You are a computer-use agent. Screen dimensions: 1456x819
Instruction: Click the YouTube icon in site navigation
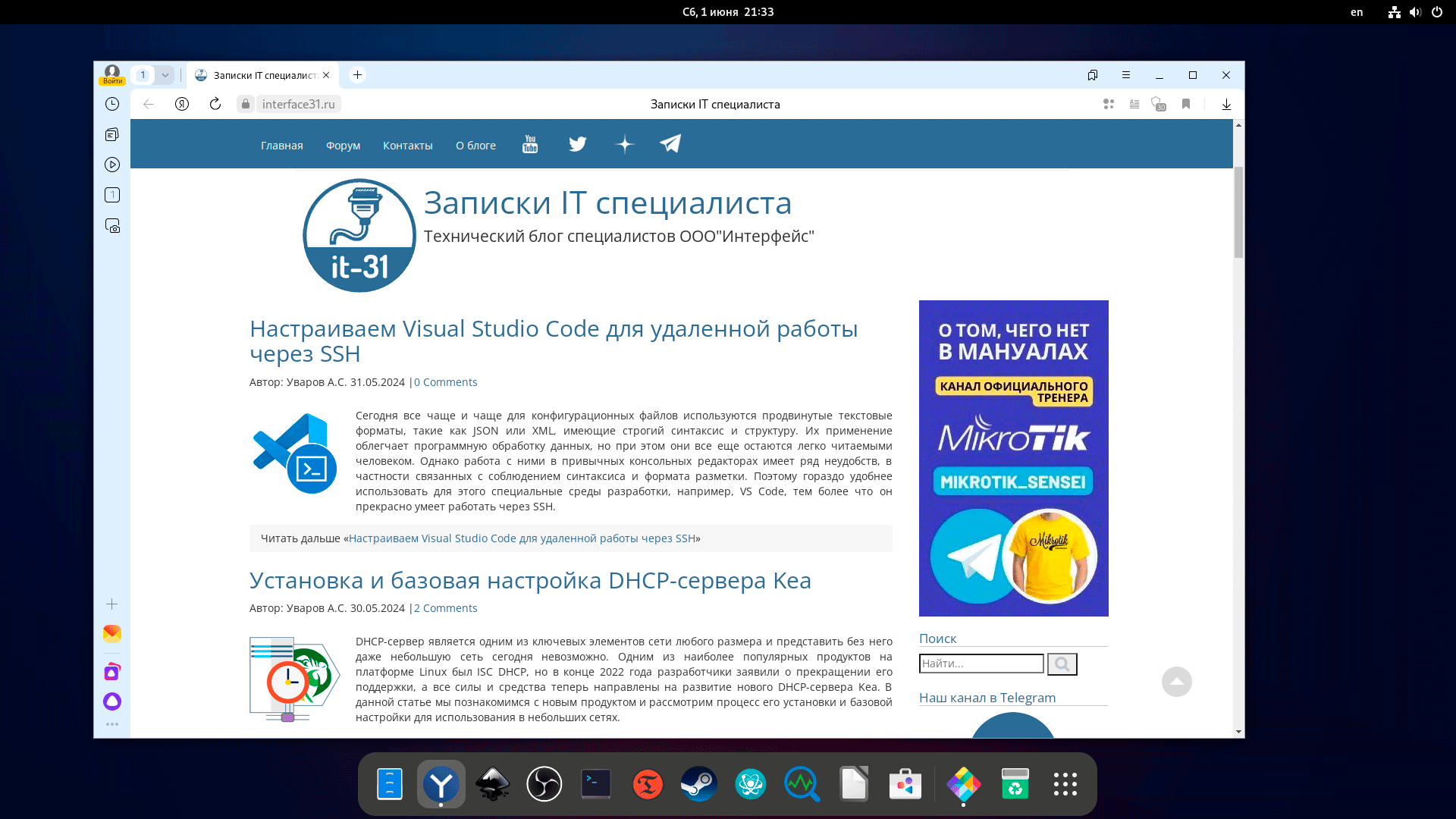pyautogui.click(x=530, y=144)
